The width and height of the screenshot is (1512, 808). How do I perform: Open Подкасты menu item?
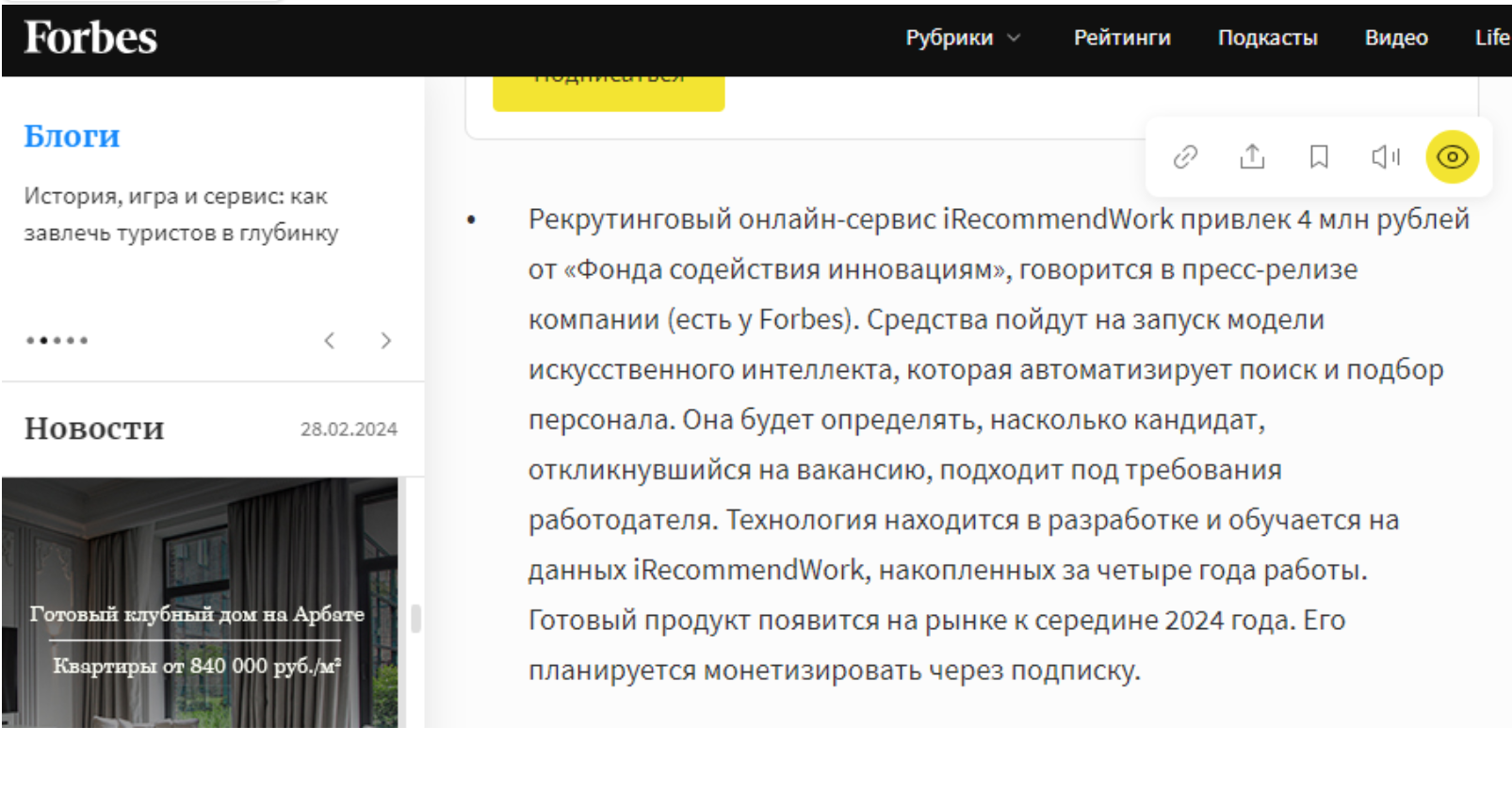click(1267, 38)
